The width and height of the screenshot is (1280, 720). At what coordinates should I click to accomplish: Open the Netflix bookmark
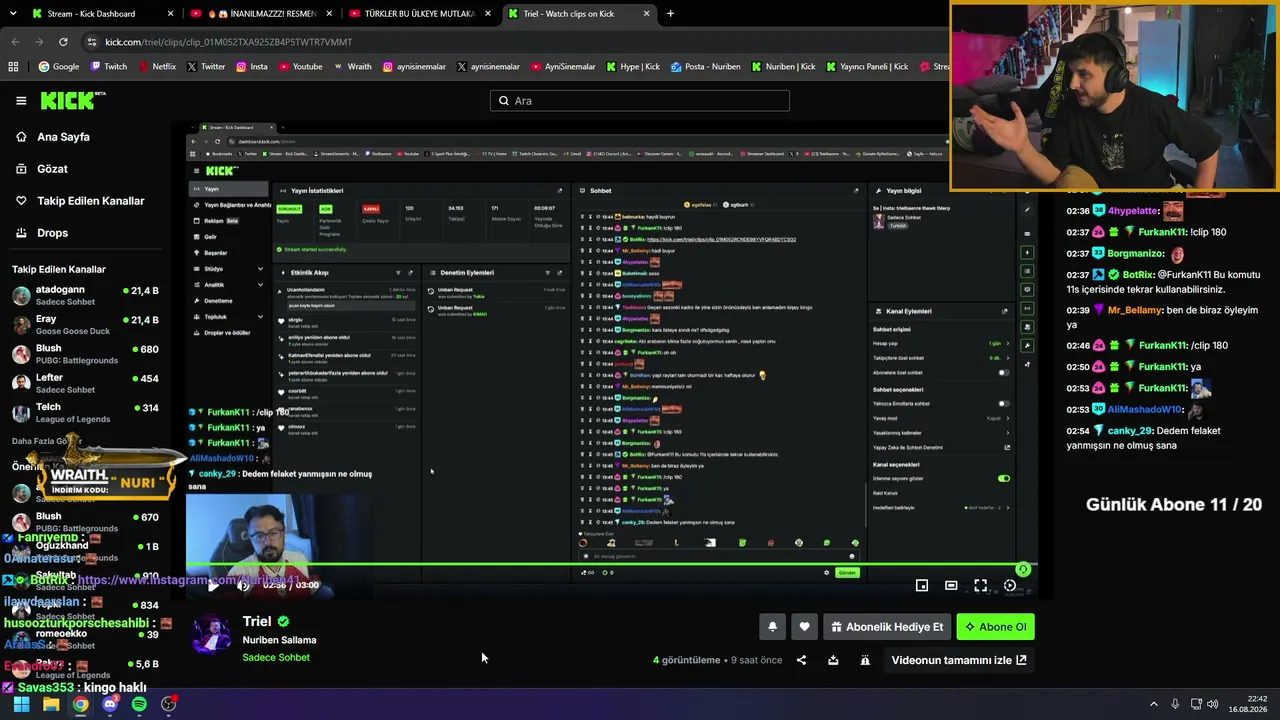click(x=157, y=67)
